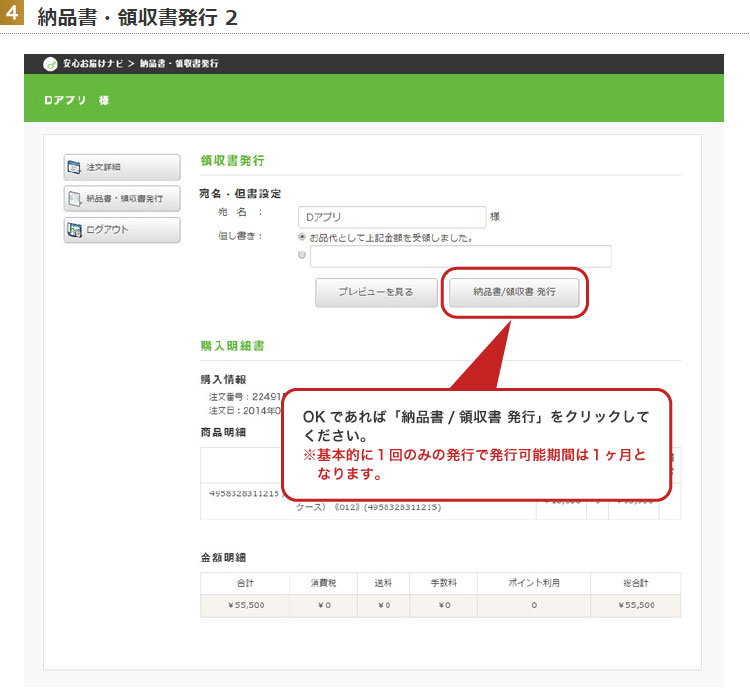
Task: Click the 納品書・領収書発行 document icon in sidebar
Action: pos(74,198)
